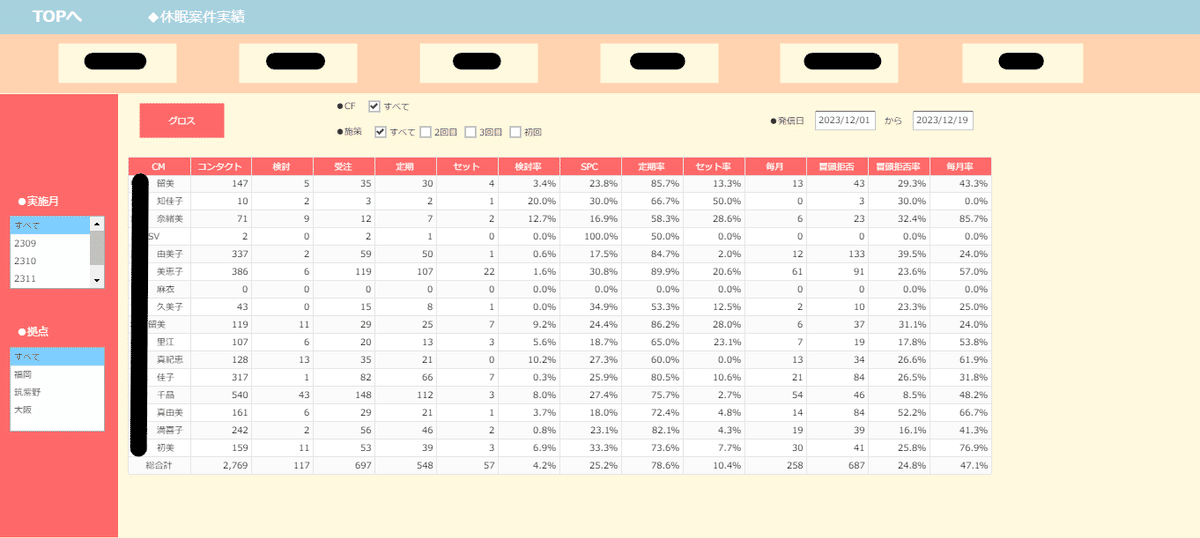Click the グロス button
This screenshot has width=1200, height=538.
(x=182, y=120)
